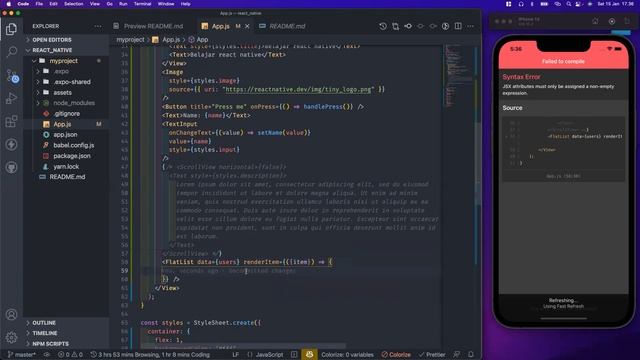Viewport: 640px width, 360px height.
Task: Collapse the myproject folder
Action: 63,61
